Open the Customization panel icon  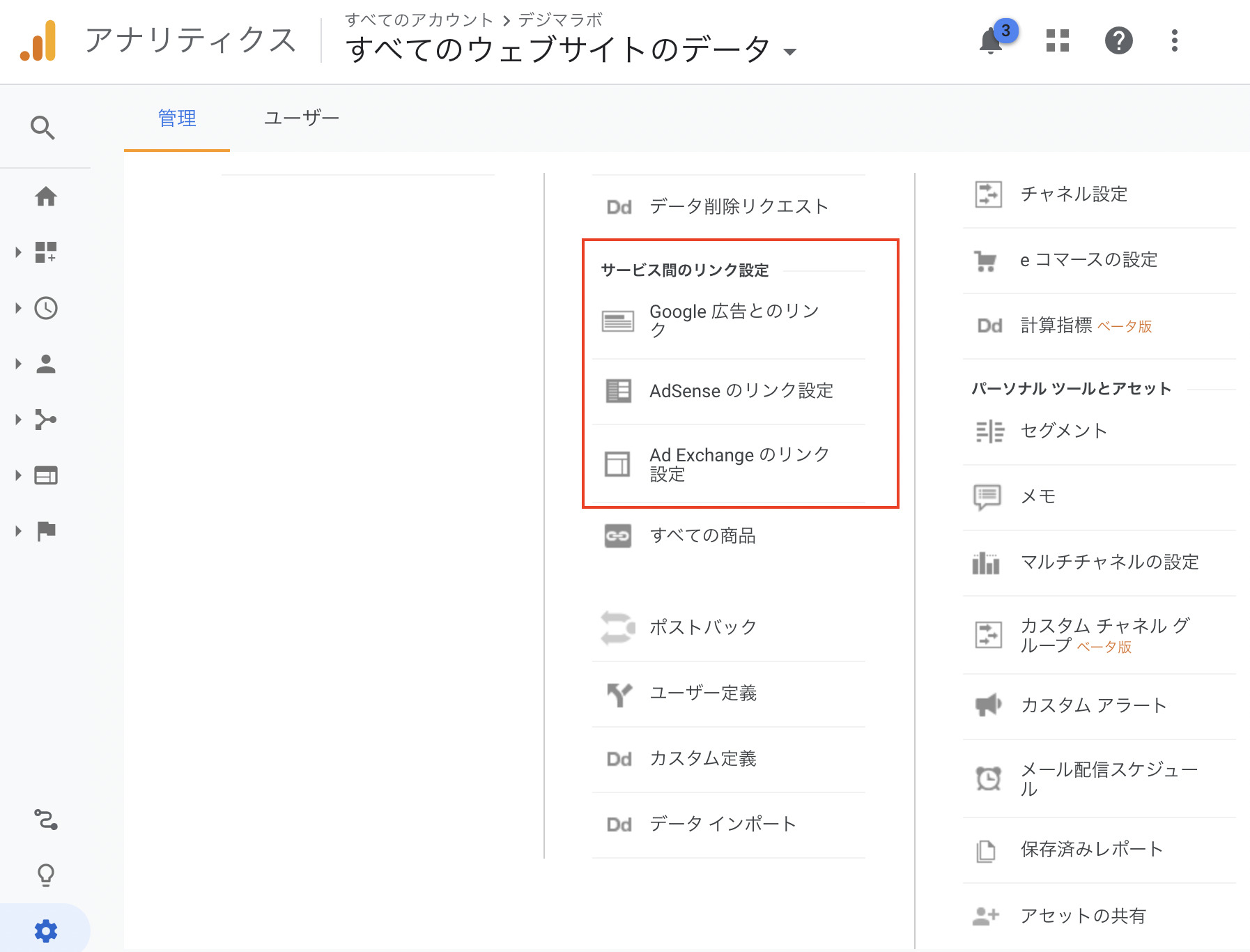47,252
